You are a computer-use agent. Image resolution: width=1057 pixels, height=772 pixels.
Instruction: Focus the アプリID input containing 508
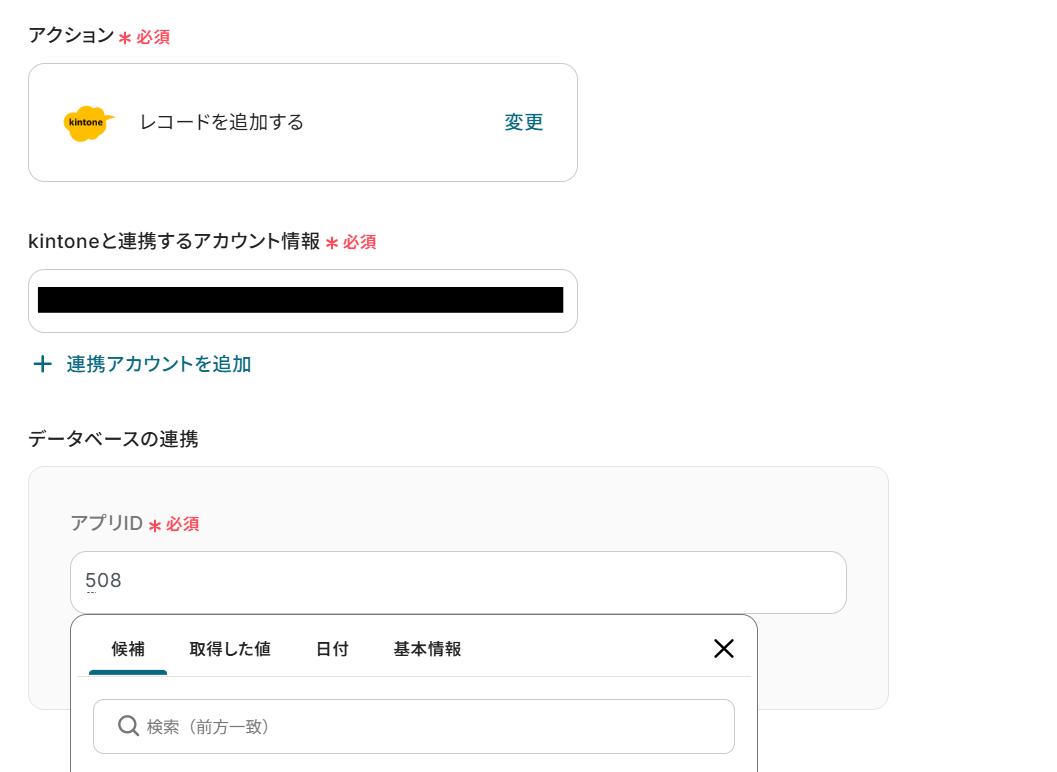coord(458,582)
